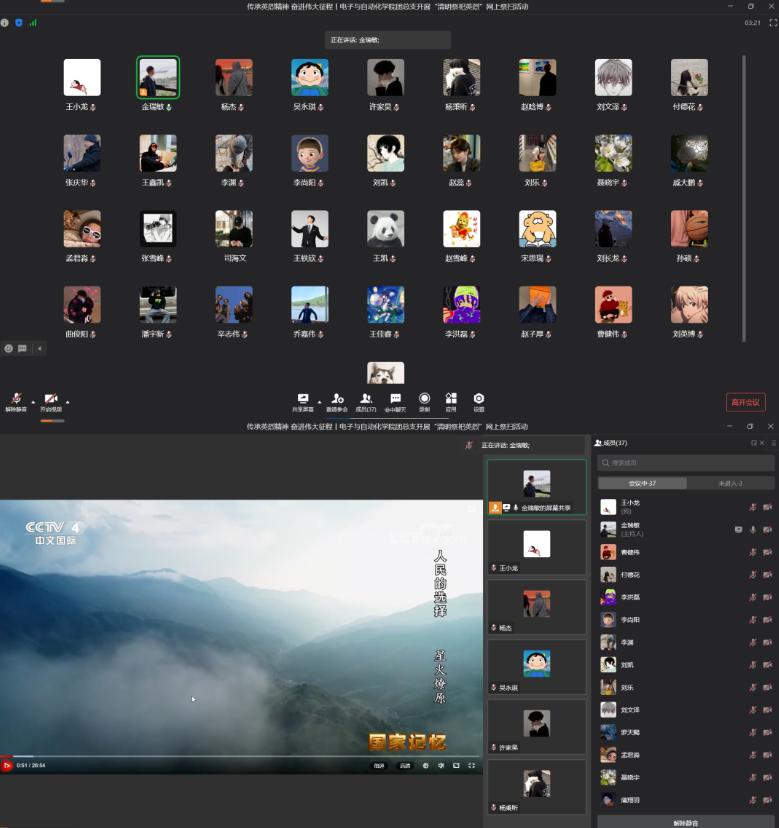
Task: Open the Apps (应用) toolbar icon
Action: [451, 398]
